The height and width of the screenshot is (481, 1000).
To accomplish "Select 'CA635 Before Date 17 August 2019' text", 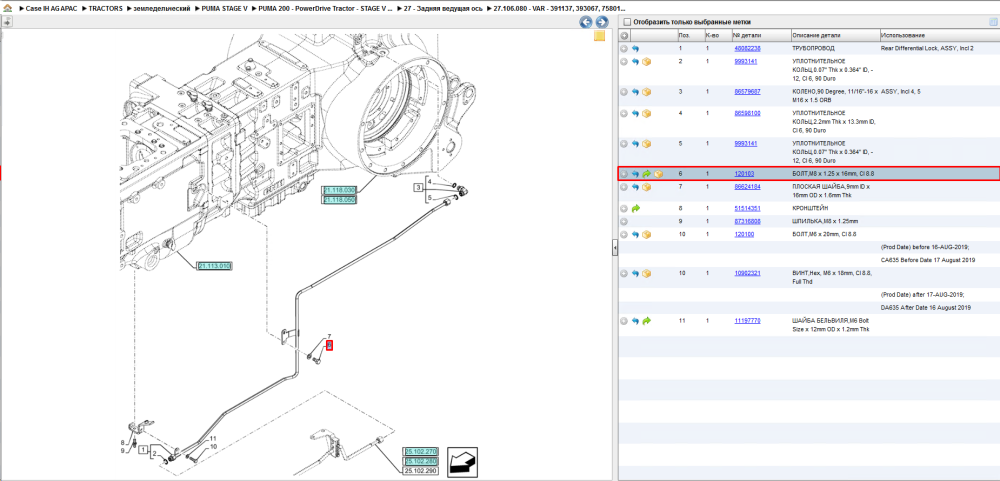I will point(929,260).
